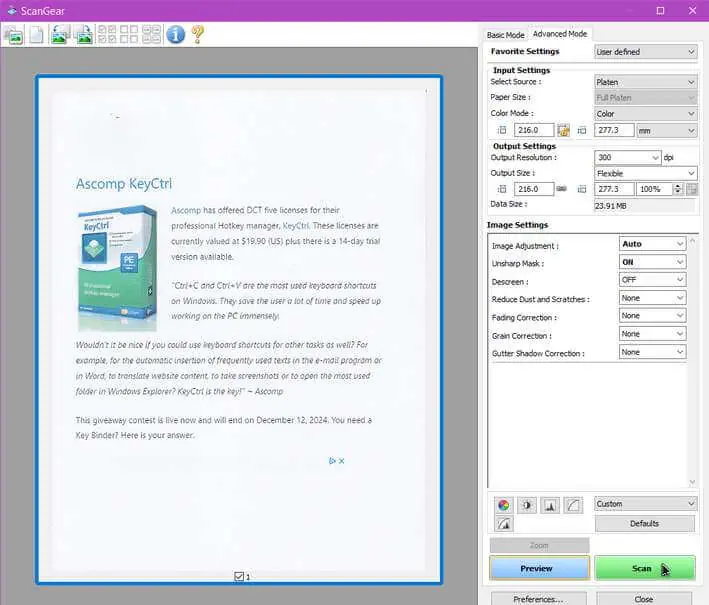Screen dimensions: 709x605
Task: Click the input width 216.0 field
Action: pos(534,130)
